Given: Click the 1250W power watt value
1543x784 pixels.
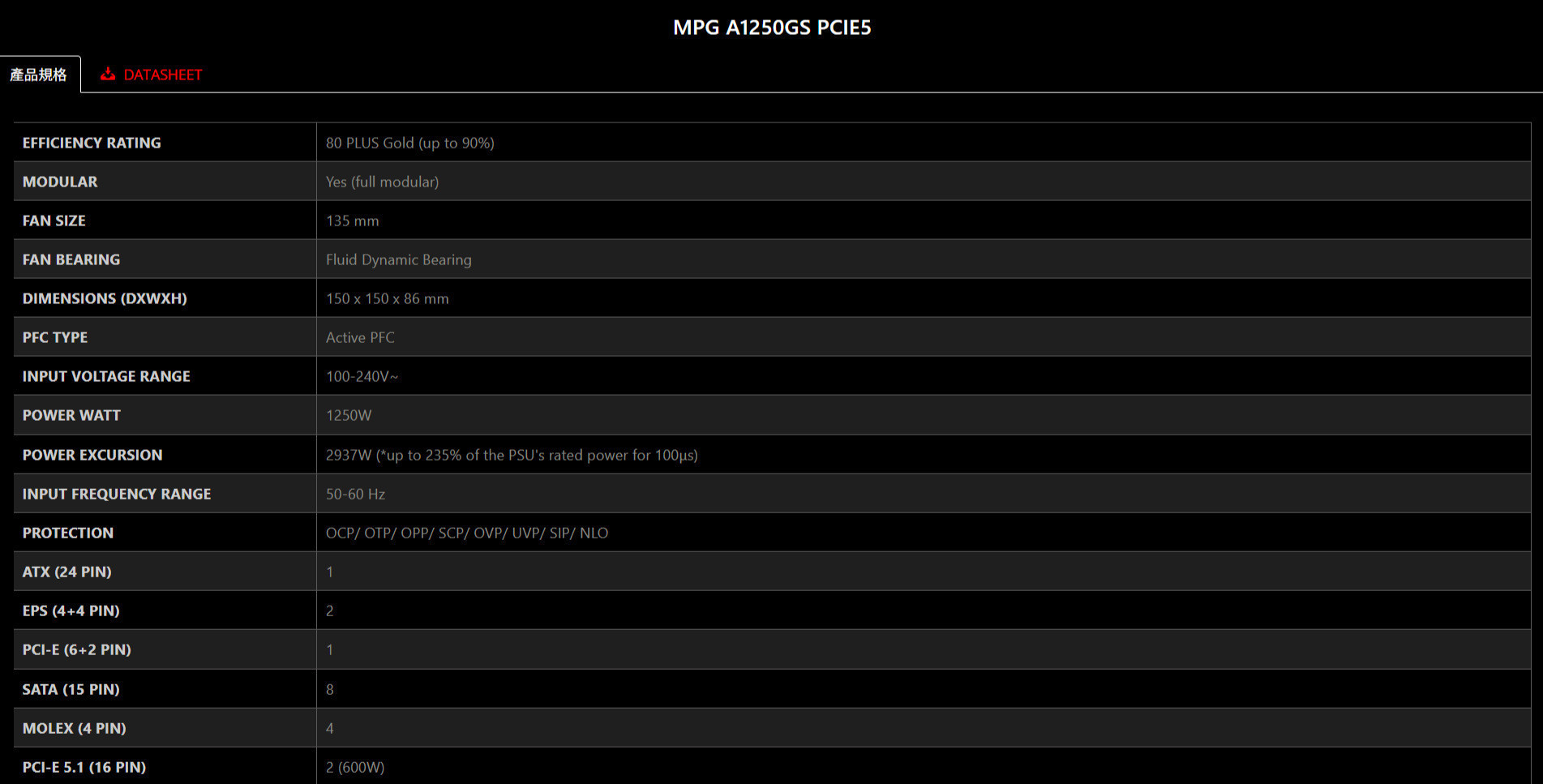Looking at the screenshot, I should 349,415.
